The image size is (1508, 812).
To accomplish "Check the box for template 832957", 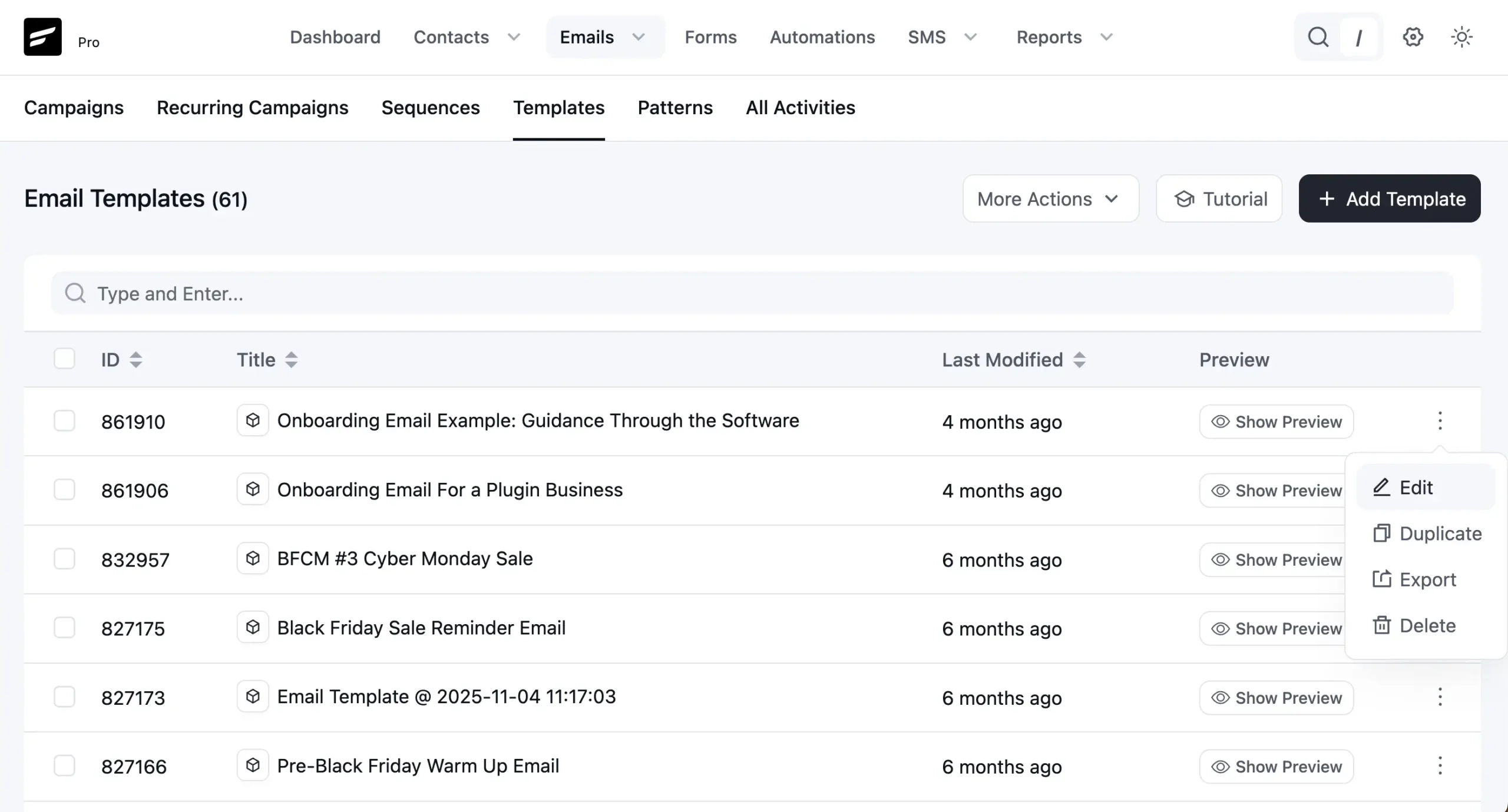I will point(64,559).
